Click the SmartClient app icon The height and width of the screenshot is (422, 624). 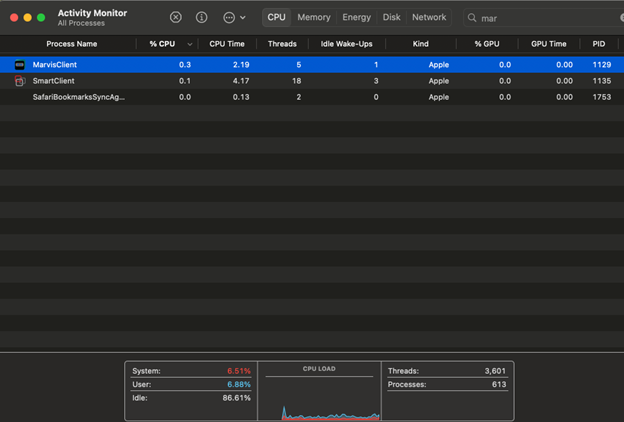(x=19, y=81)
